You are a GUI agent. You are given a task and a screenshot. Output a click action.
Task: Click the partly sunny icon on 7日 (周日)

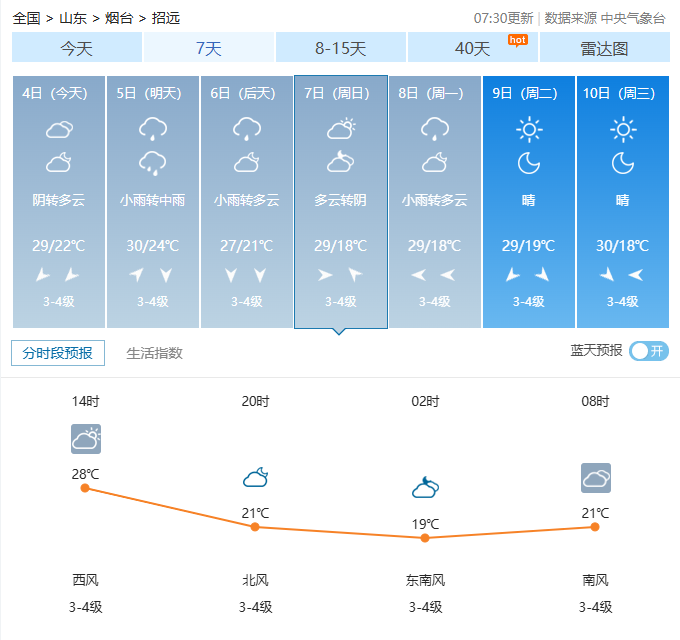[x=341, y=129]
